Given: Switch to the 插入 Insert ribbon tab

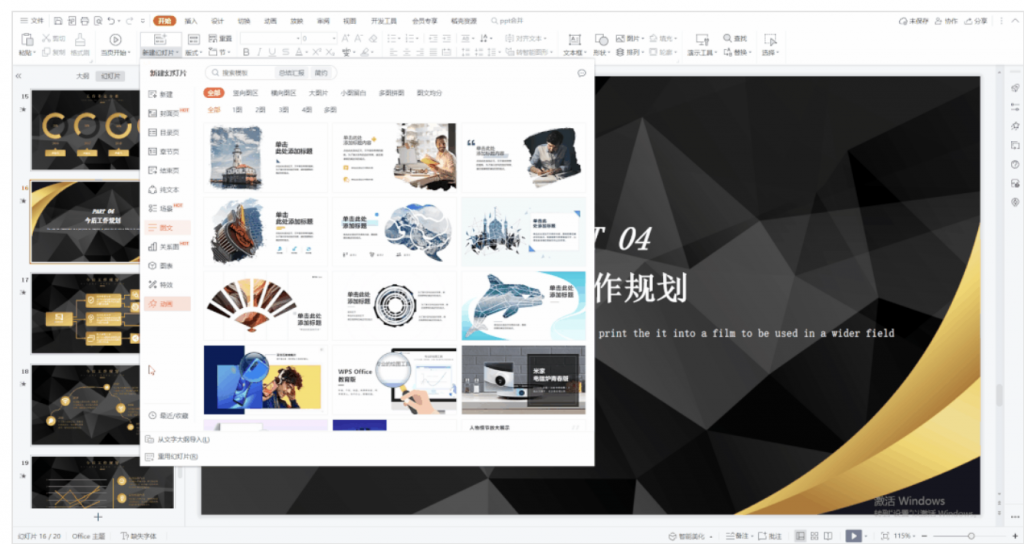Looking at the screenshot, I should [x=191, y=21].
